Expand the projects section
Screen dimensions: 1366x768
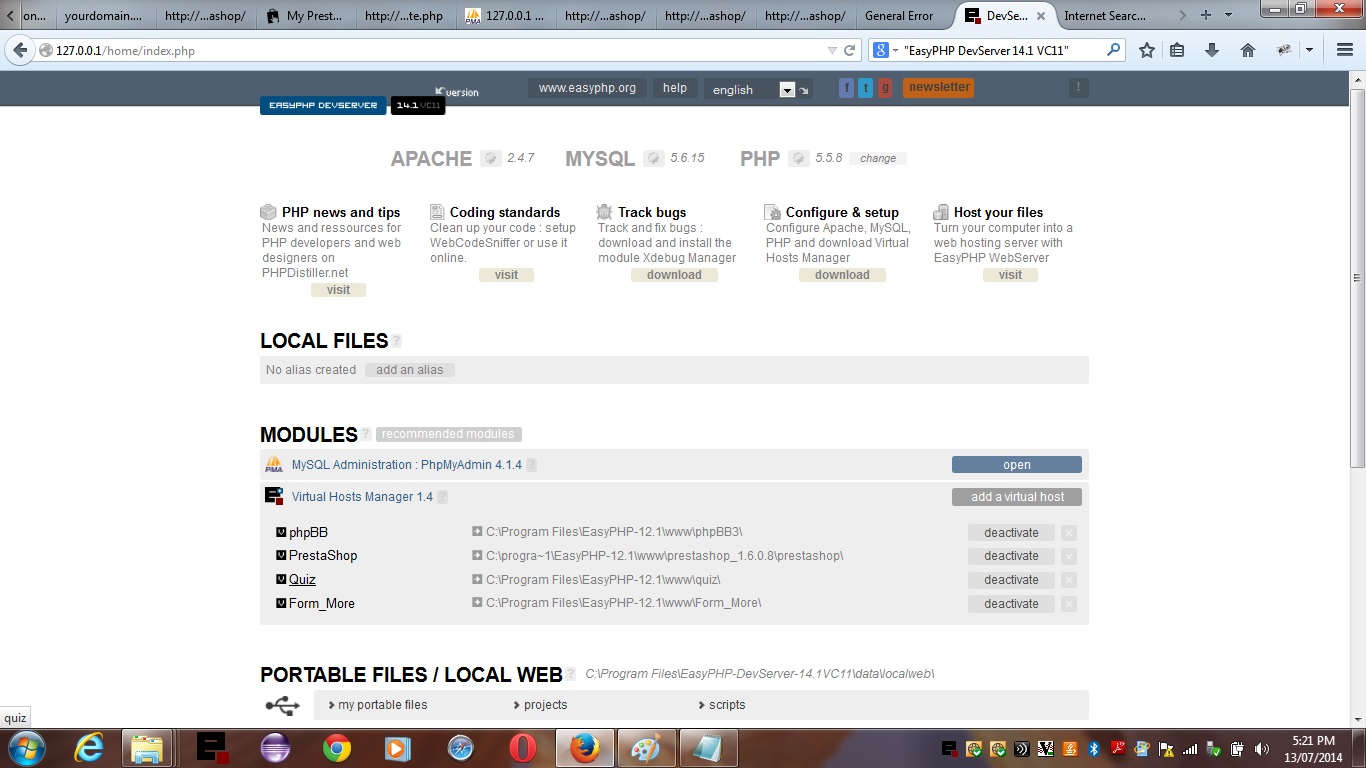click(540, 705)
